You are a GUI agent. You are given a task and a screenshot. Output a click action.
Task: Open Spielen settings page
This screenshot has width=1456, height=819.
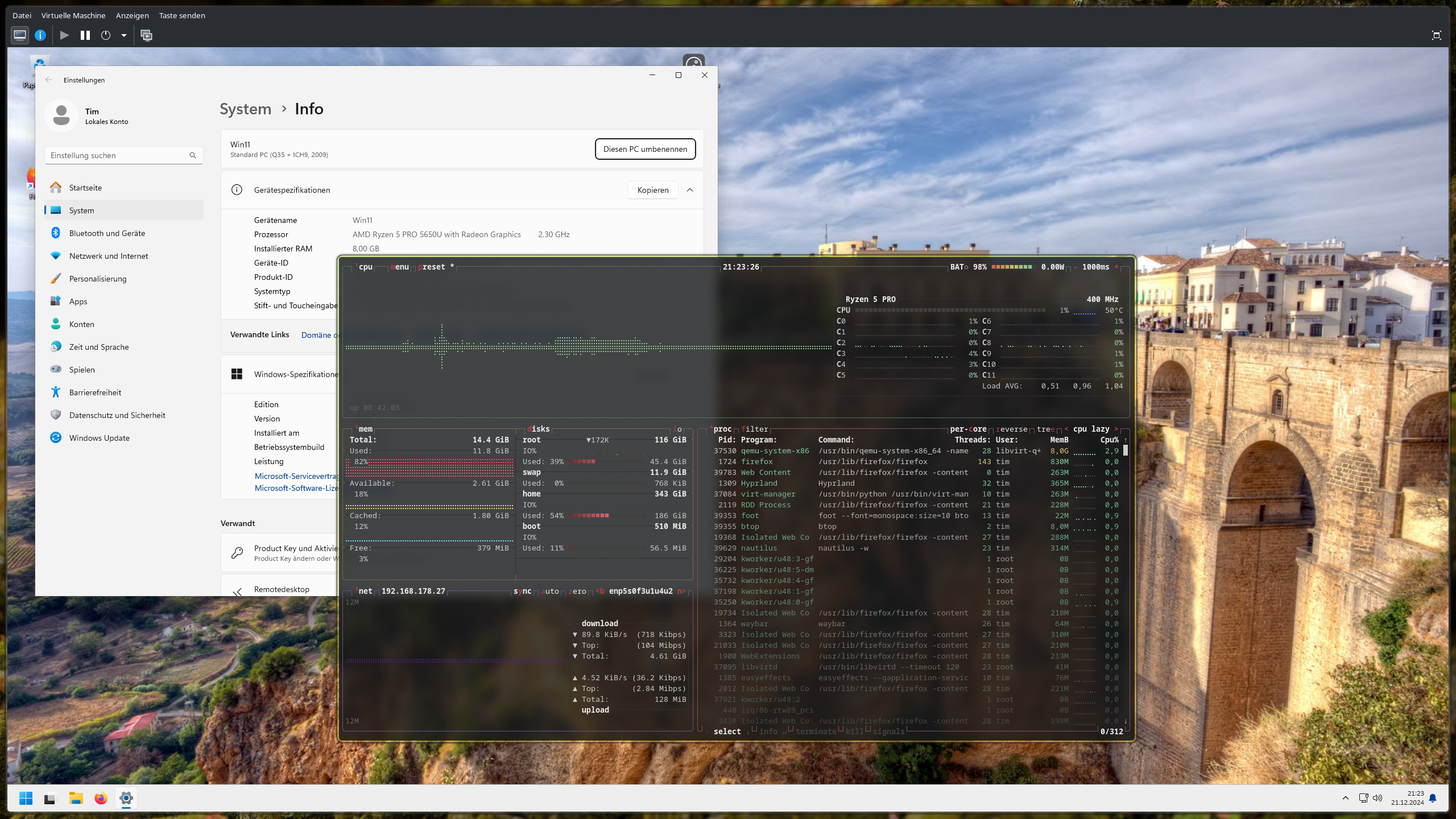[x=123, y=370]
